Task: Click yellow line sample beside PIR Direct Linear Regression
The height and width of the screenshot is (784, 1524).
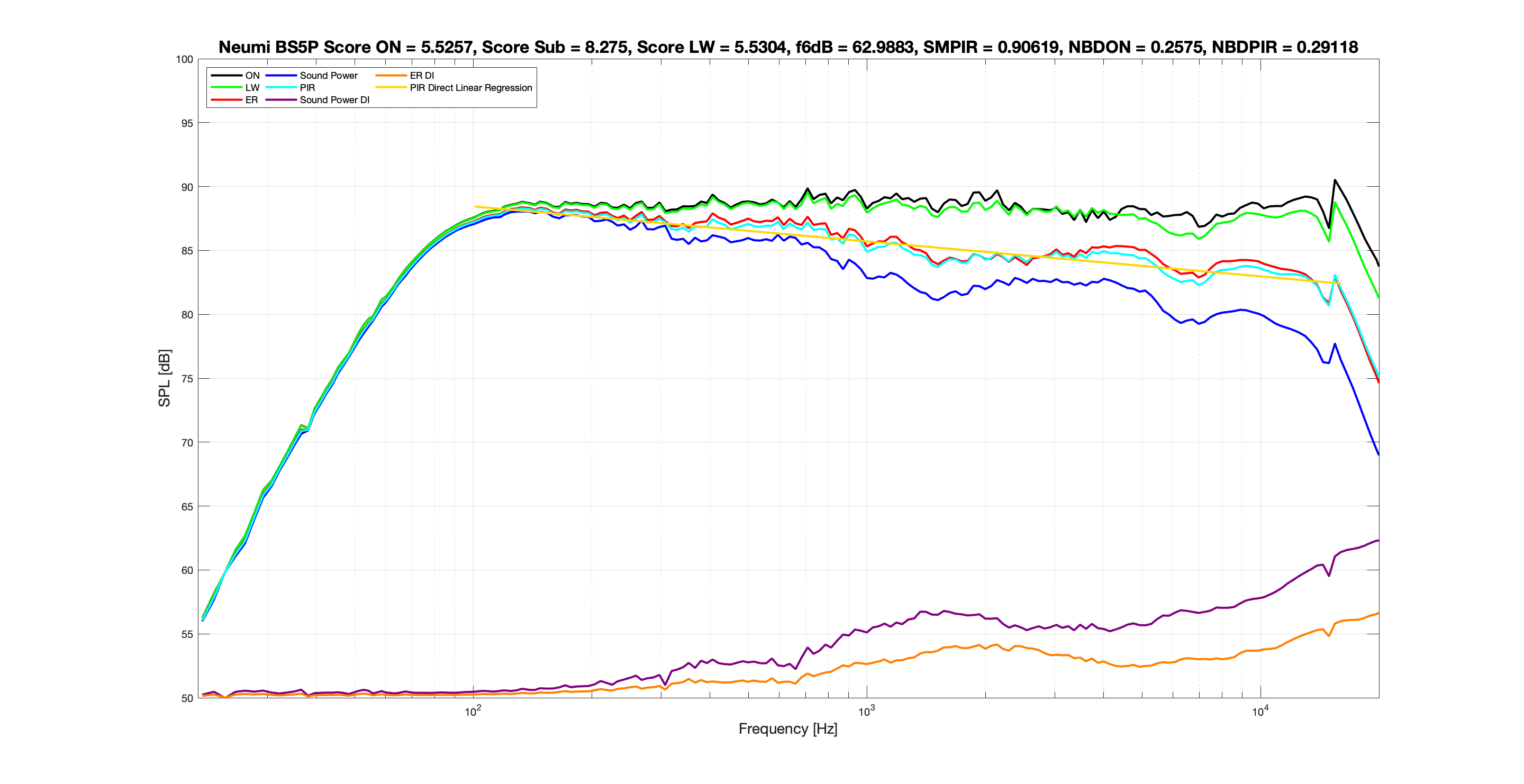Action: pos(391,87)
